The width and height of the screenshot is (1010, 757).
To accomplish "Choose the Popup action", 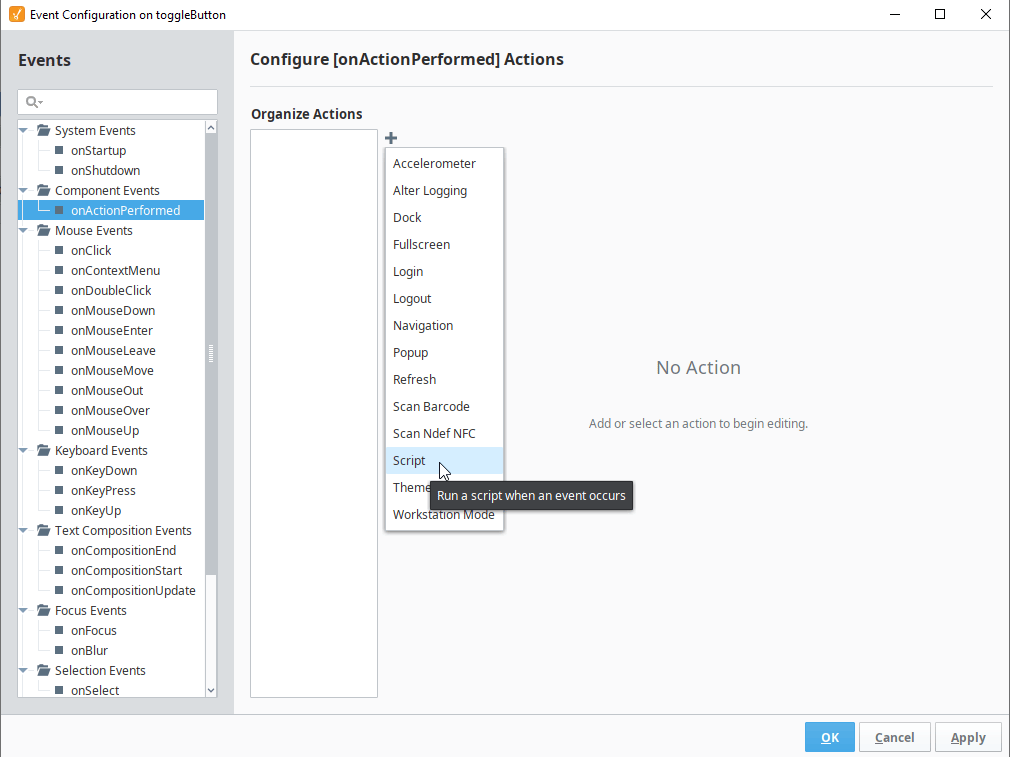I will pos(444,353).
